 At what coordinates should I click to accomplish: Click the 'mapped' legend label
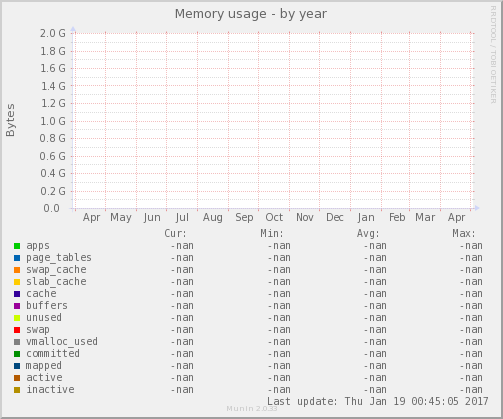click(44, 366)
